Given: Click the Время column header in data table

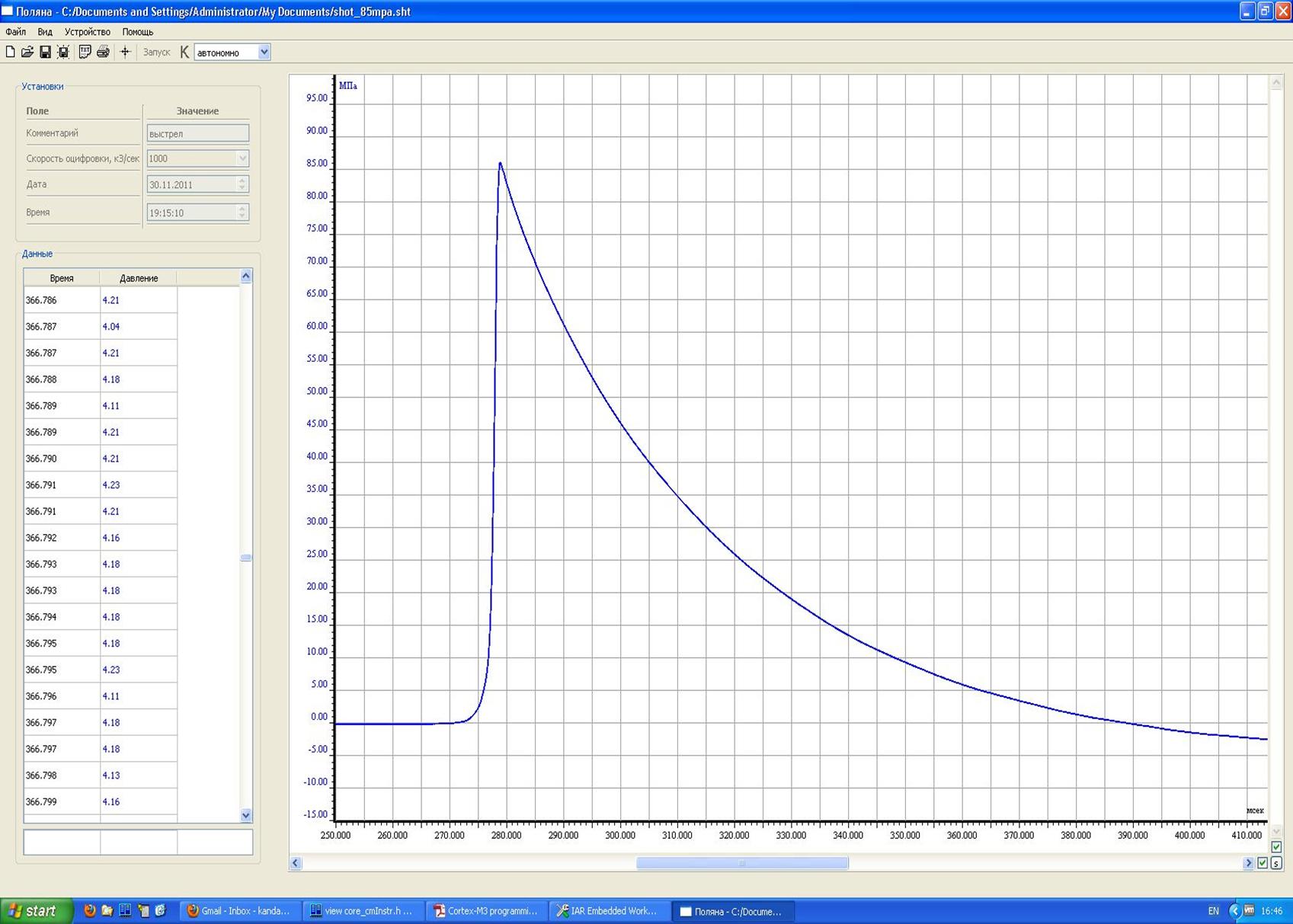Looking at the screenshot, I should [x=62, y=278].
